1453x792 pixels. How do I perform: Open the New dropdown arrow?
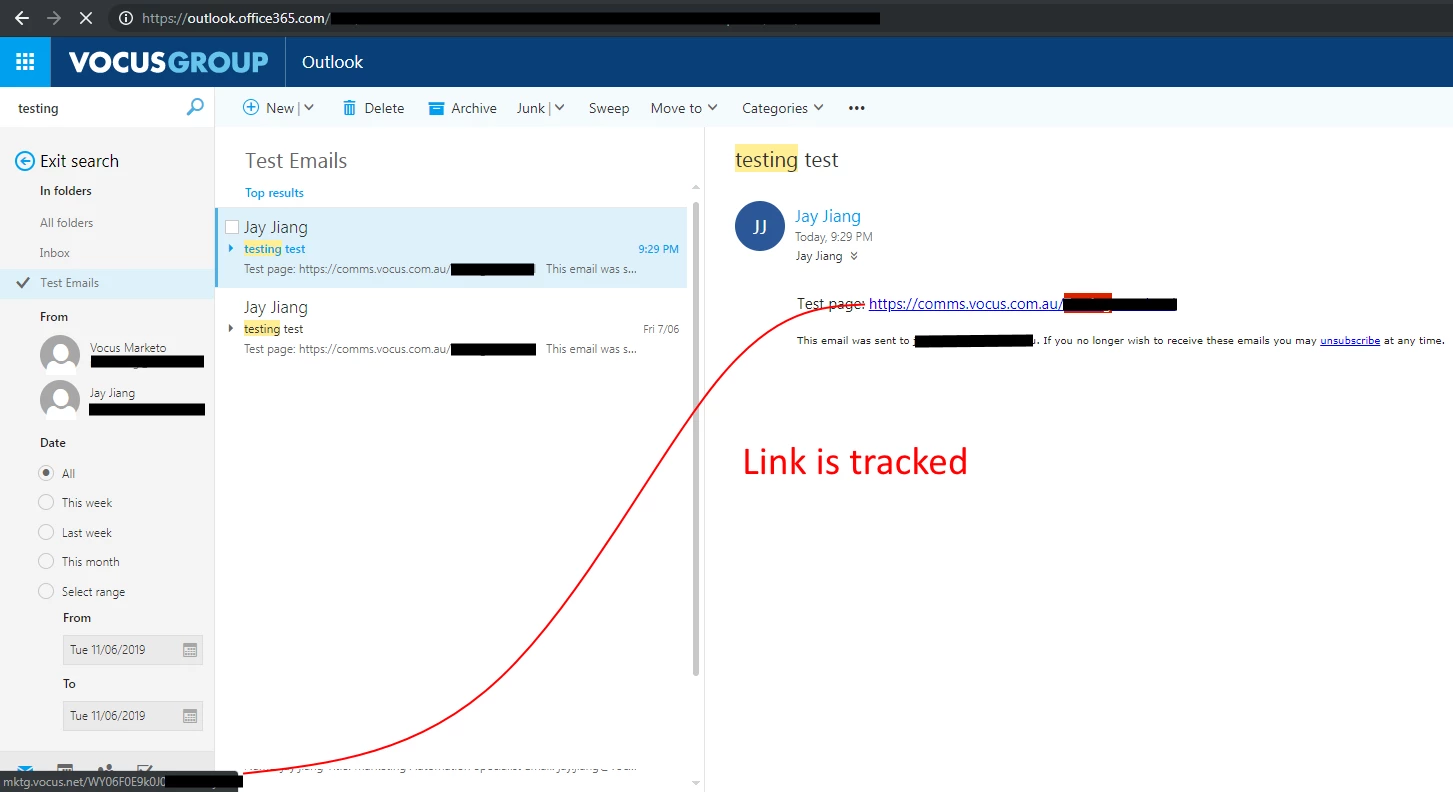309,108
